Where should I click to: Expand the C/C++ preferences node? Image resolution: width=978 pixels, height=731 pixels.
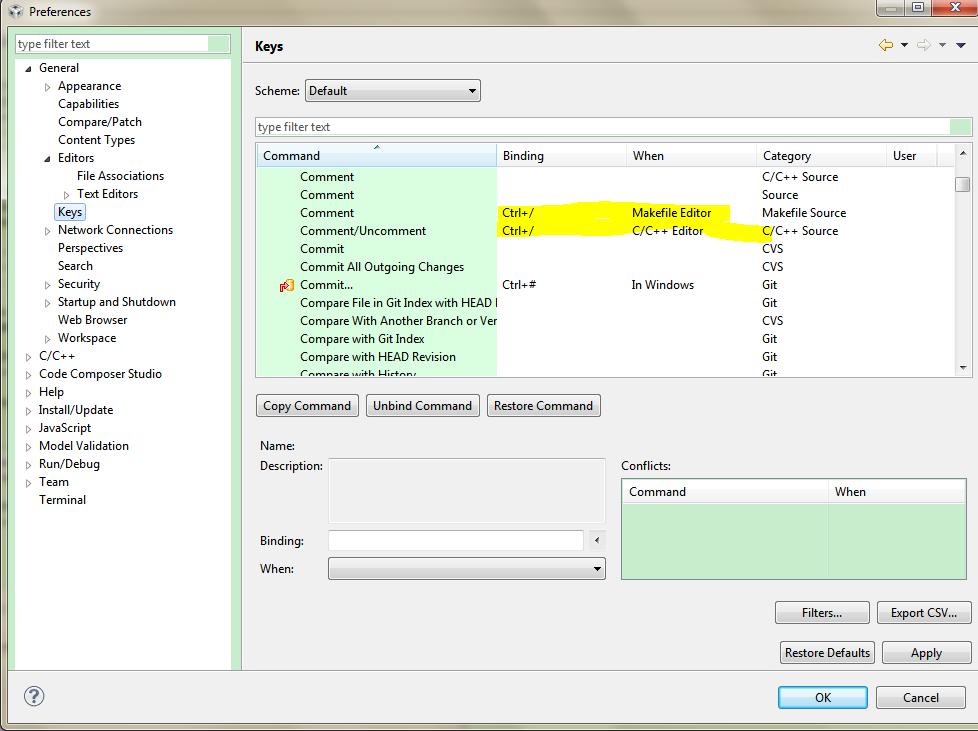click(28, 357)
